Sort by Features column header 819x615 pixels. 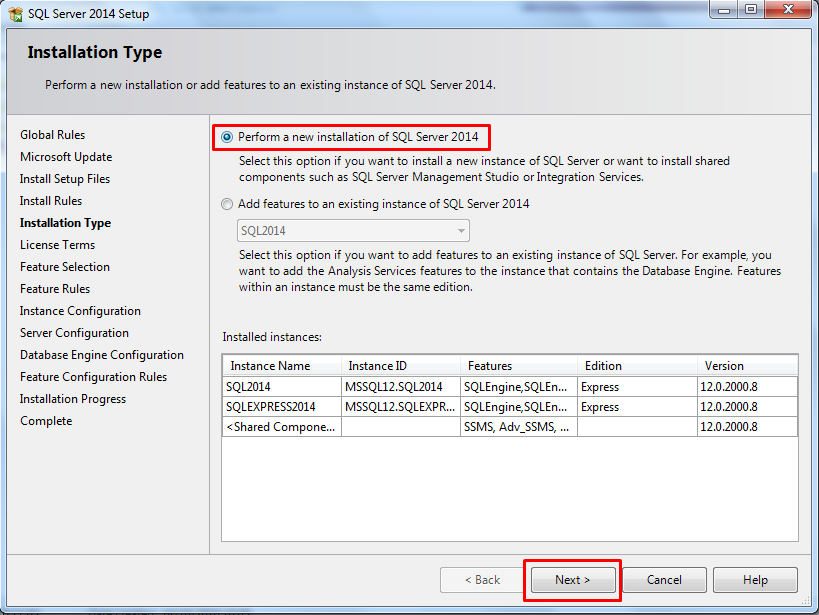(x=519, y=366)
